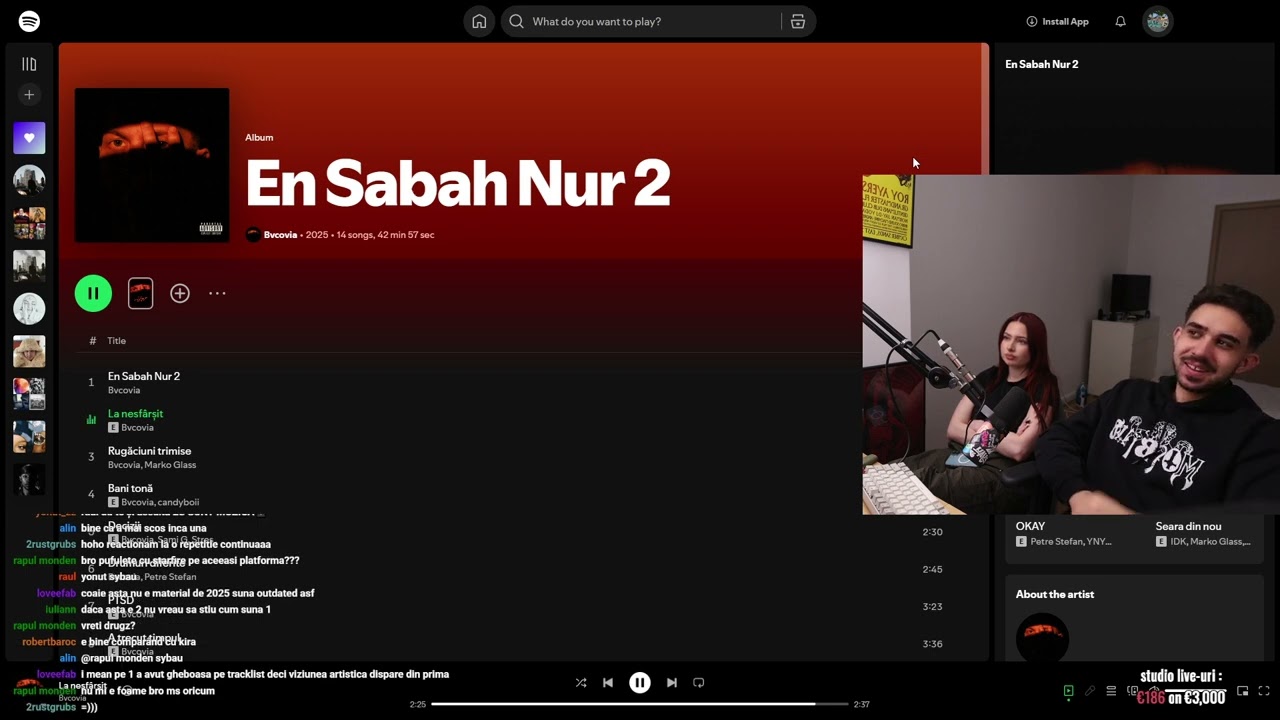Toggle album preview thumbnail button
This screenshot has width=1280, height=720.
(141, 293)
